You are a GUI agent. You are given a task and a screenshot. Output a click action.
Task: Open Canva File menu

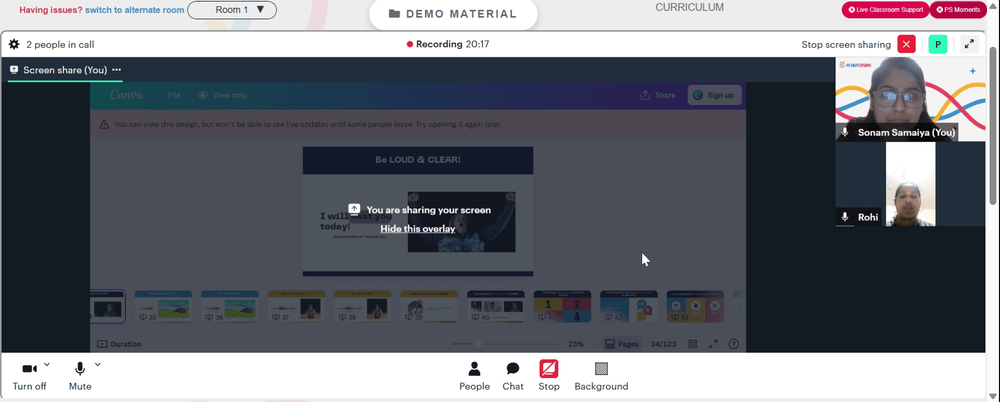tap(174, 95)
